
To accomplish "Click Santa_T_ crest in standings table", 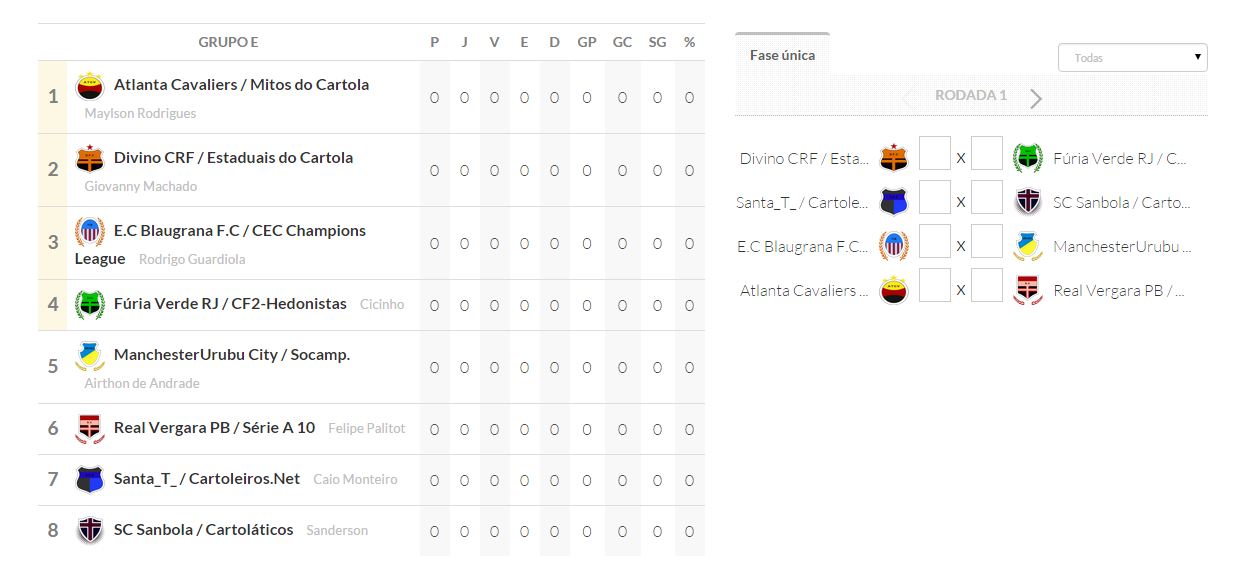I will point(90,479).
